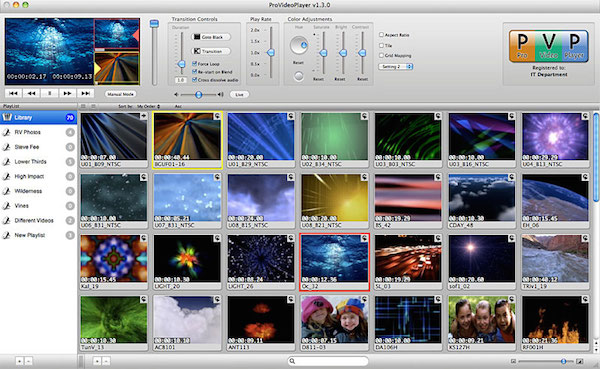The height and width of the screenshot is (369, 600).
Task: Enable the Aspect Ratio checkbox
Action: pyautogui.click(x=381, y=34)
